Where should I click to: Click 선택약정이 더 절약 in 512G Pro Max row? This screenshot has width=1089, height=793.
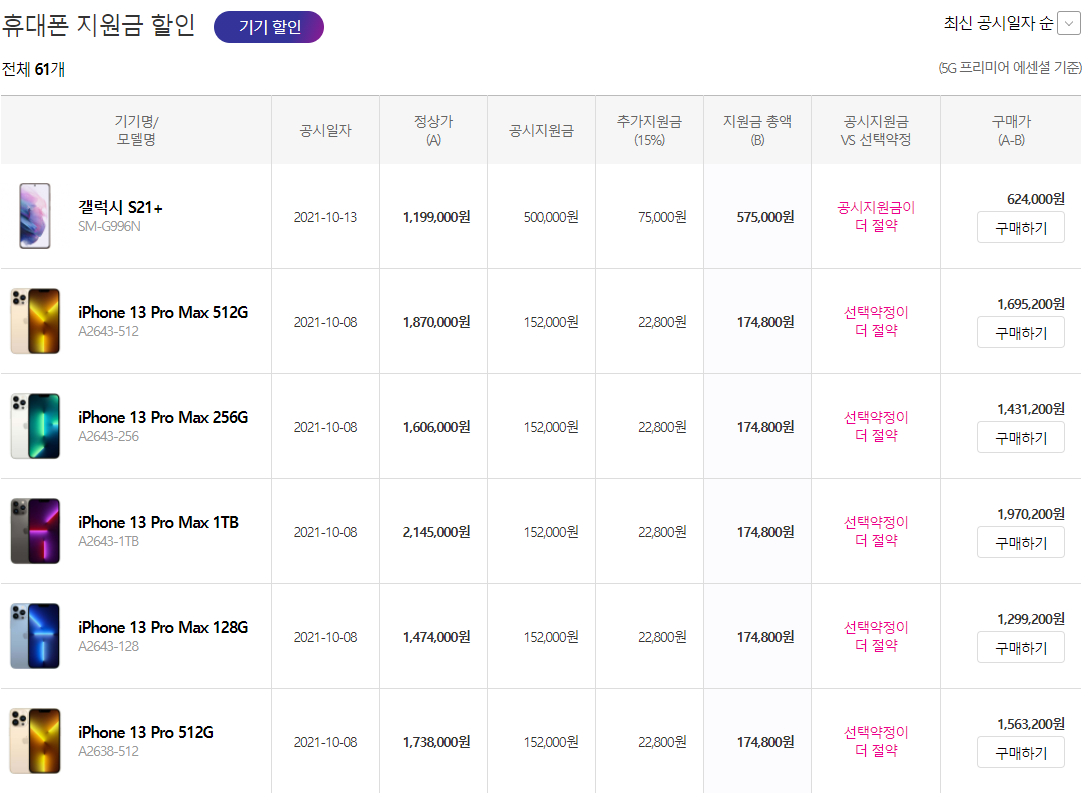coord(876,321)
